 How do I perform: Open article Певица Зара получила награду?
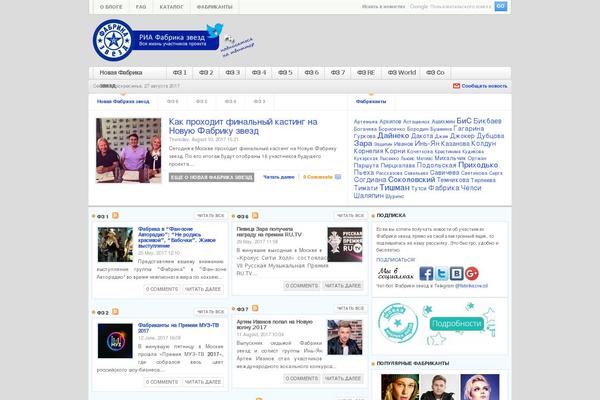pos(269,232)
